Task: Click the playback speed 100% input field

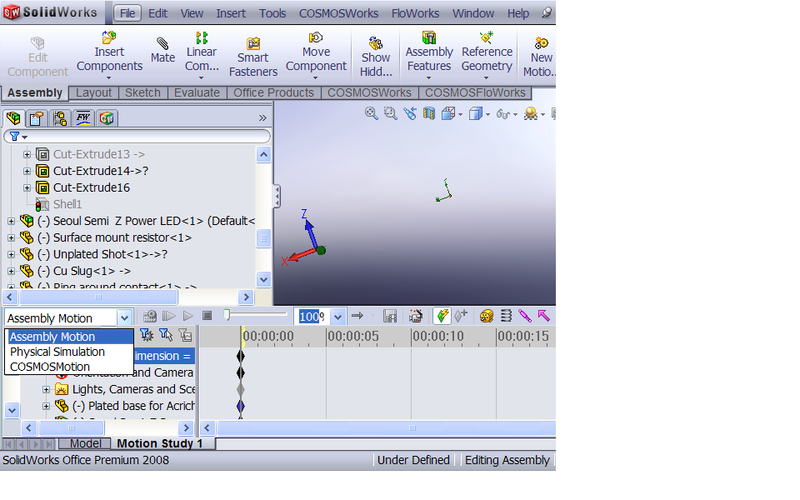Action: [x=311, y=317]
